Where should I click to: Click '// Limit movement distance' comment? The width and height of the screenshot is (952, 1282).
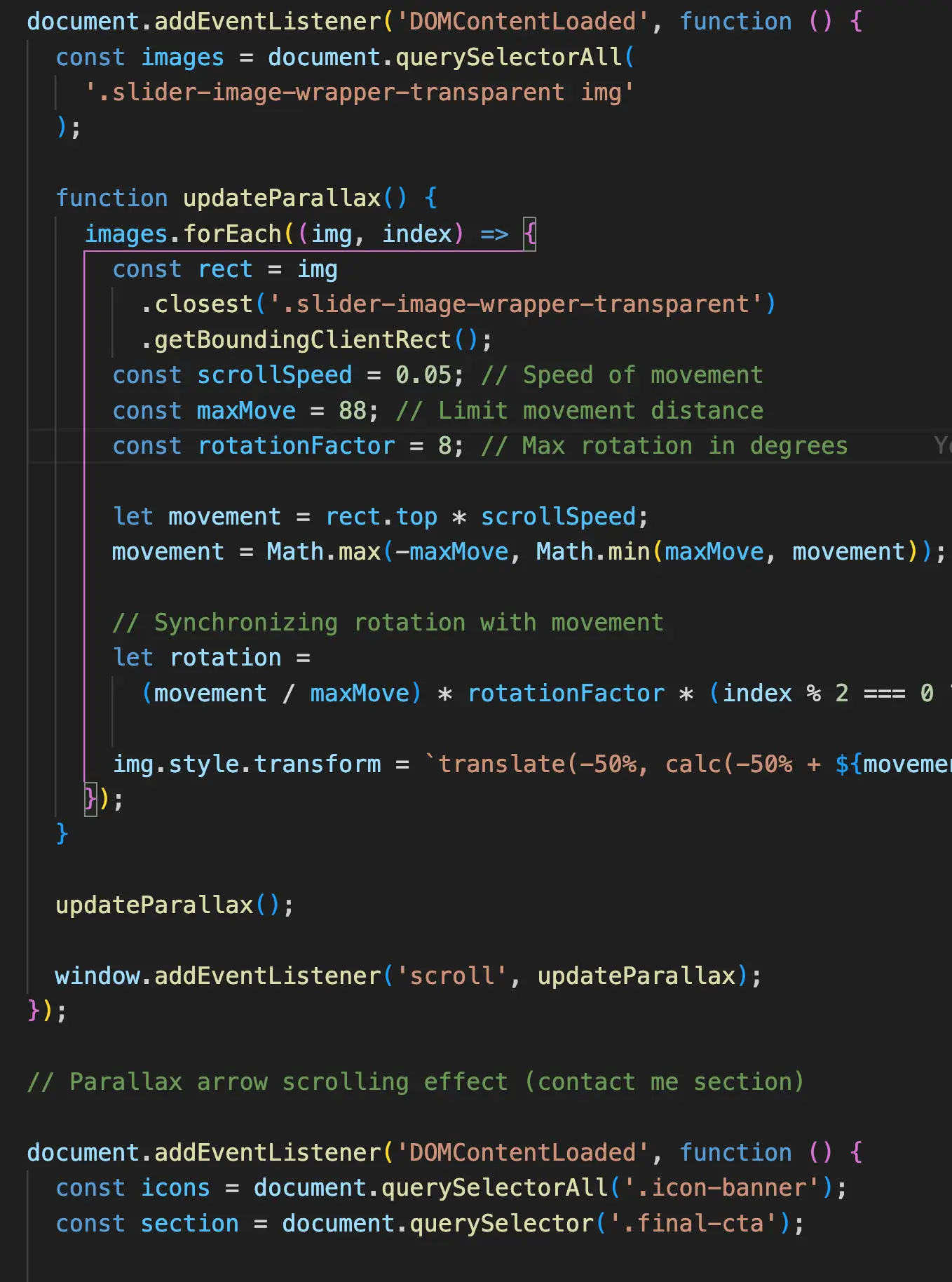pyautogui.click(x=580, y=411)
